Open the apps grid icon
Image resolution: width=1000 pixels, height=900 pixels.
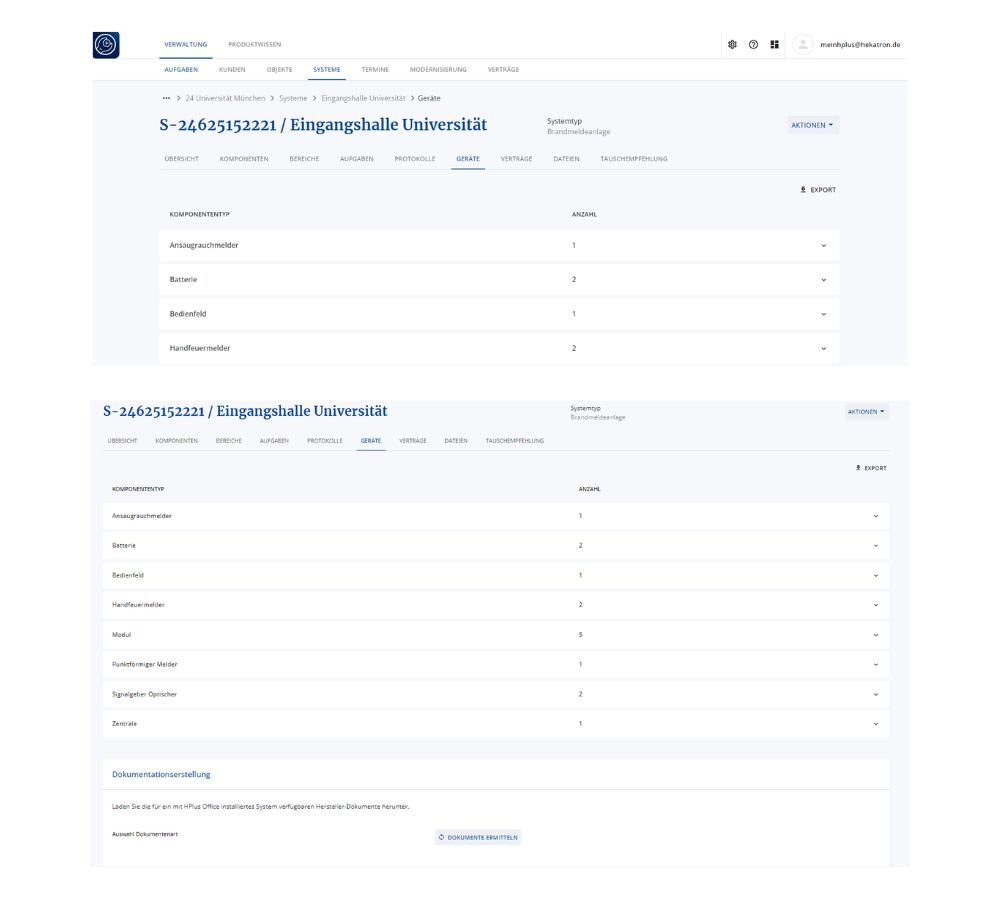point(775,45)
